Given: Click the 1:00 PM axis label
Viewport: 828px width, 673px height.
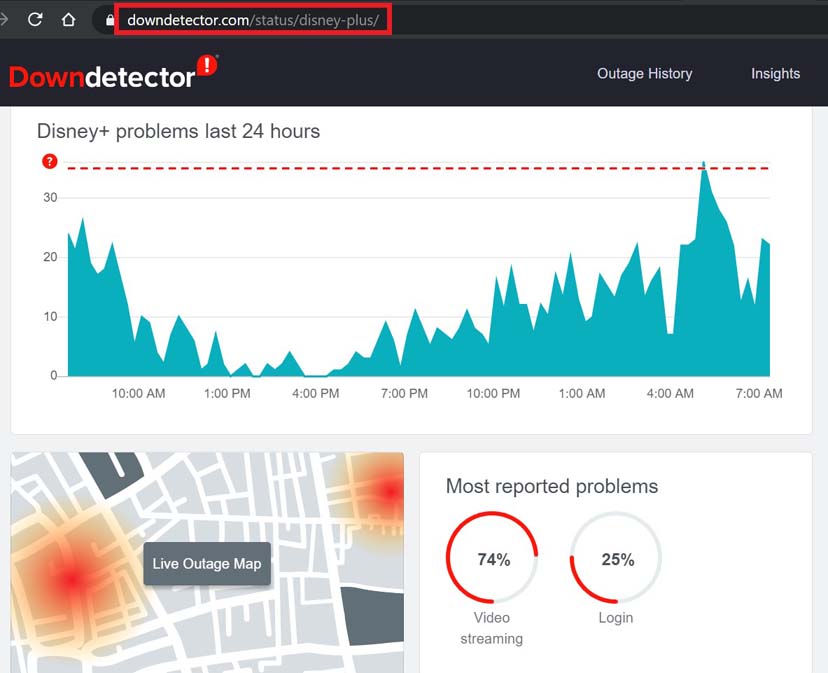Looking at the screenshot, I should click(x=227, y=394).
